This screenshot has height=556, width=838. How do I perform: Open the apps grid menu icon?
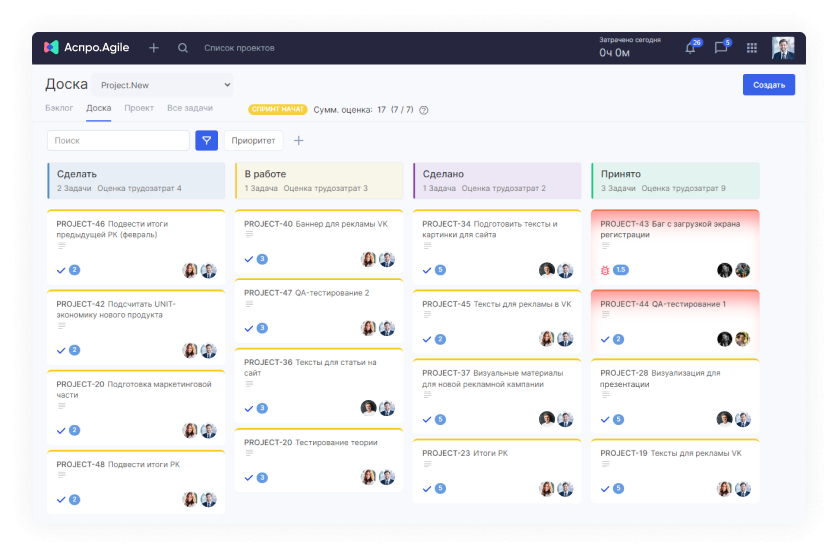(752, 48)
